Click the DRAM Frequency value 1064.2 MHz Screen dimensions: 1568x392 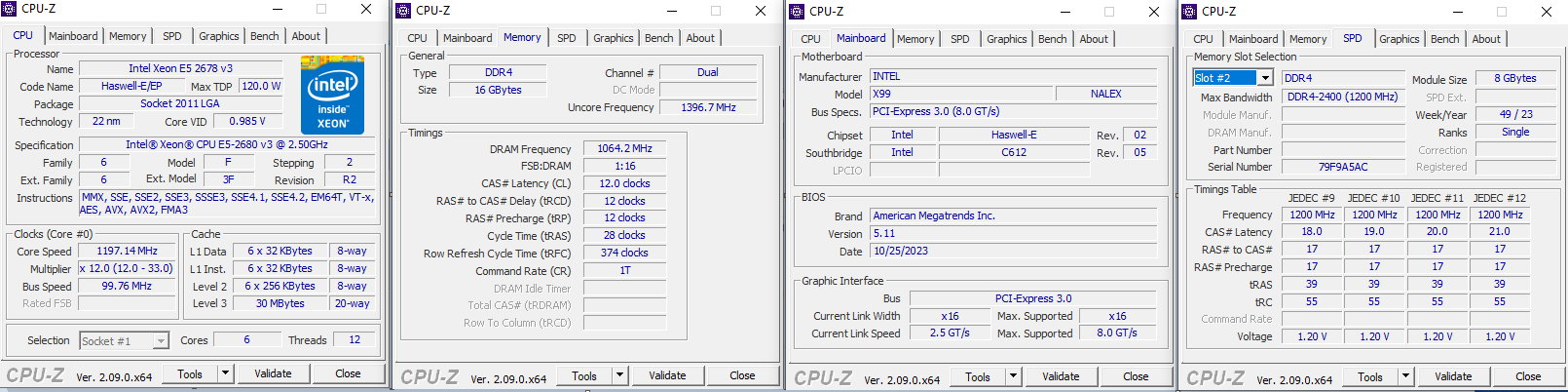click(x=624, y=148)
